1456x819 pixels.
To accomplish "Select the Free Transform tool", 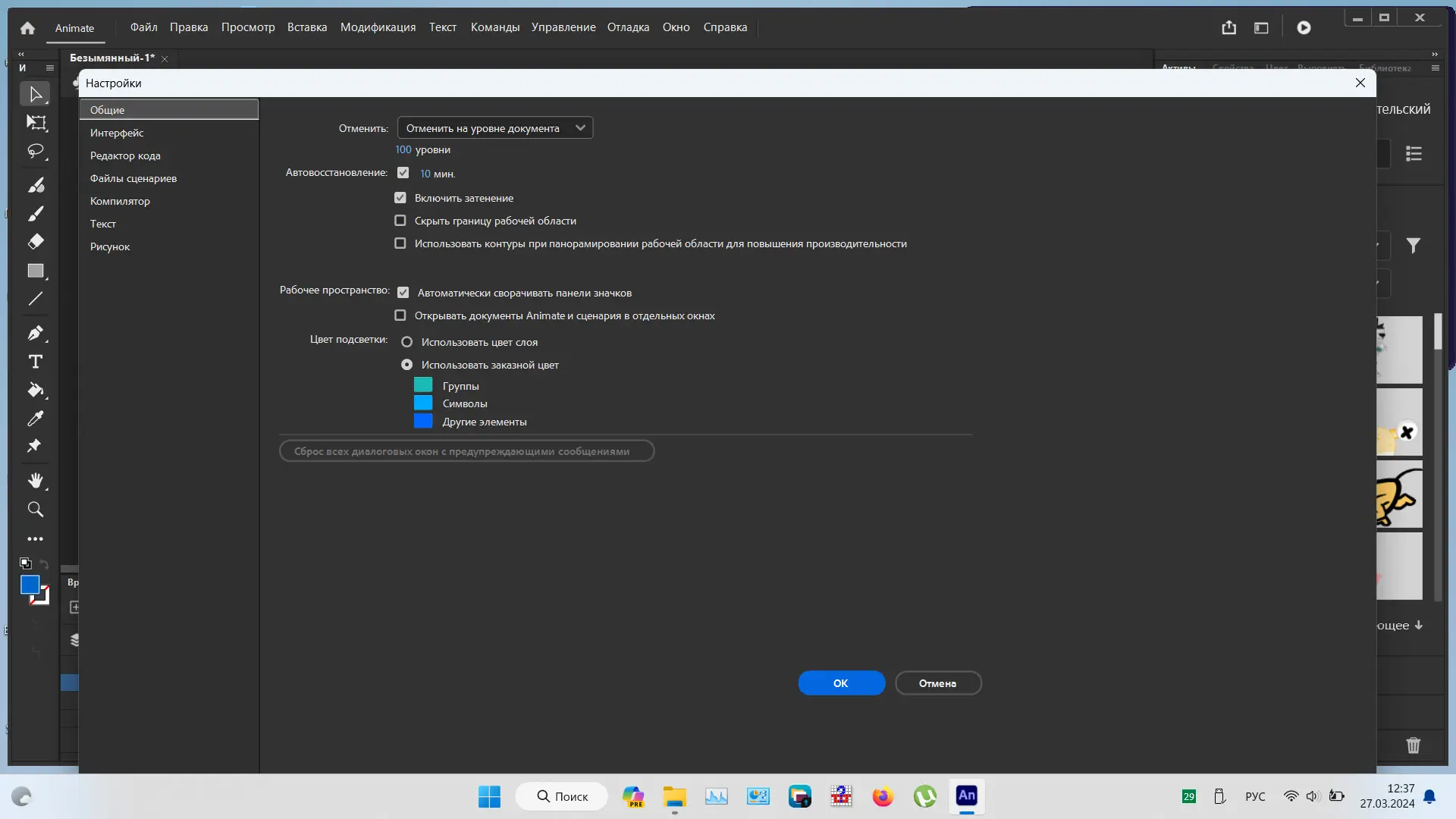I will pos(36,123).
